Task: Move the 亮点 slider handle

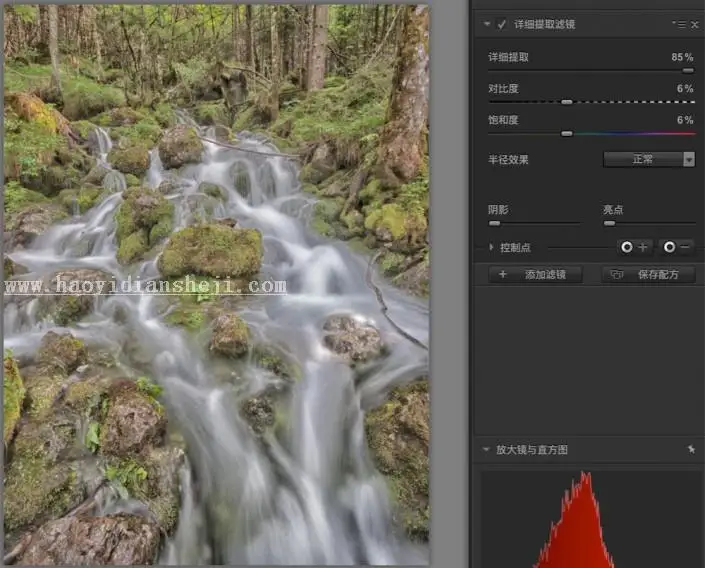Action: [609, 223]
